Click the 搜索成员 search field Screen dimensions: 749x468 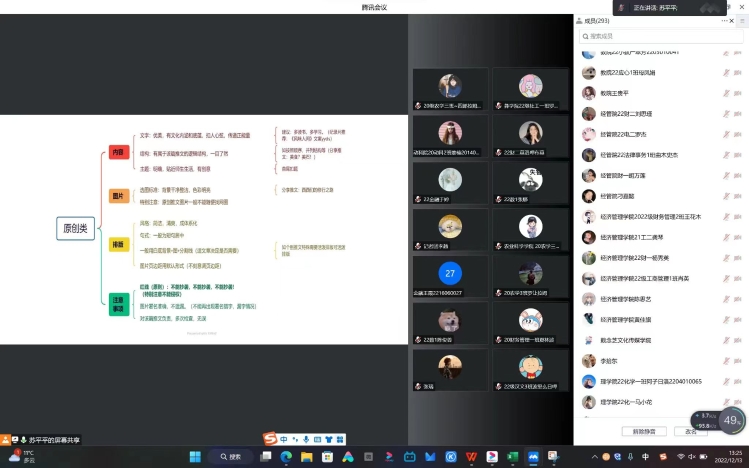661,36
